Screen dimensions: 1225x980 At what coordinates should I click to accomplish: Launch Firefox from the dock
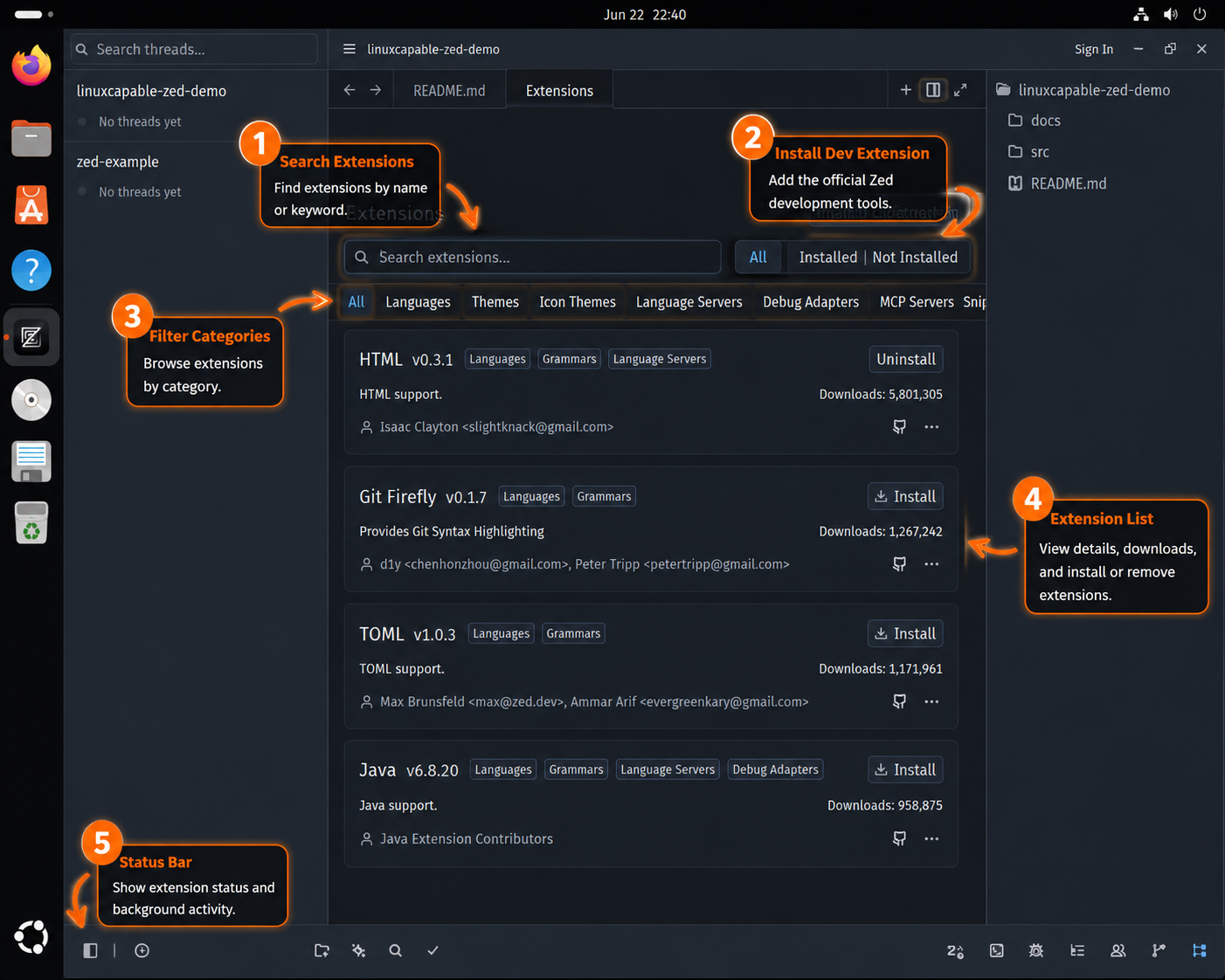point(31,66)
